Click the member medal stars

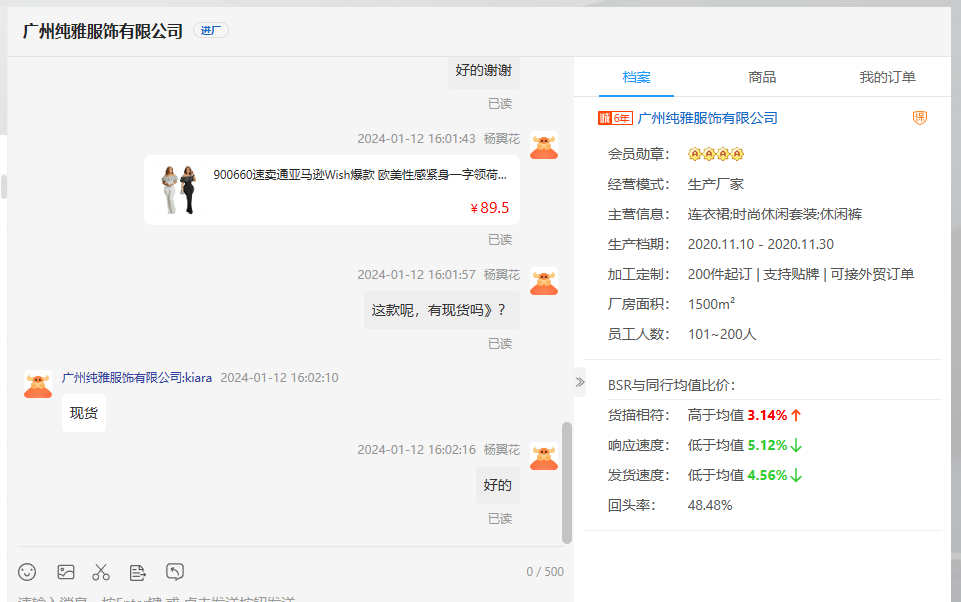[x=716, y=154]
